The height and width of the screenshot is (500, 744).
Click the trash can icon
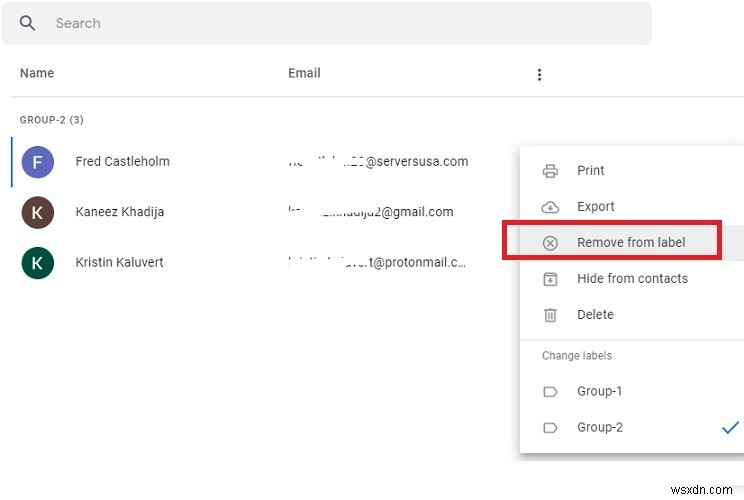coord(550,315)
